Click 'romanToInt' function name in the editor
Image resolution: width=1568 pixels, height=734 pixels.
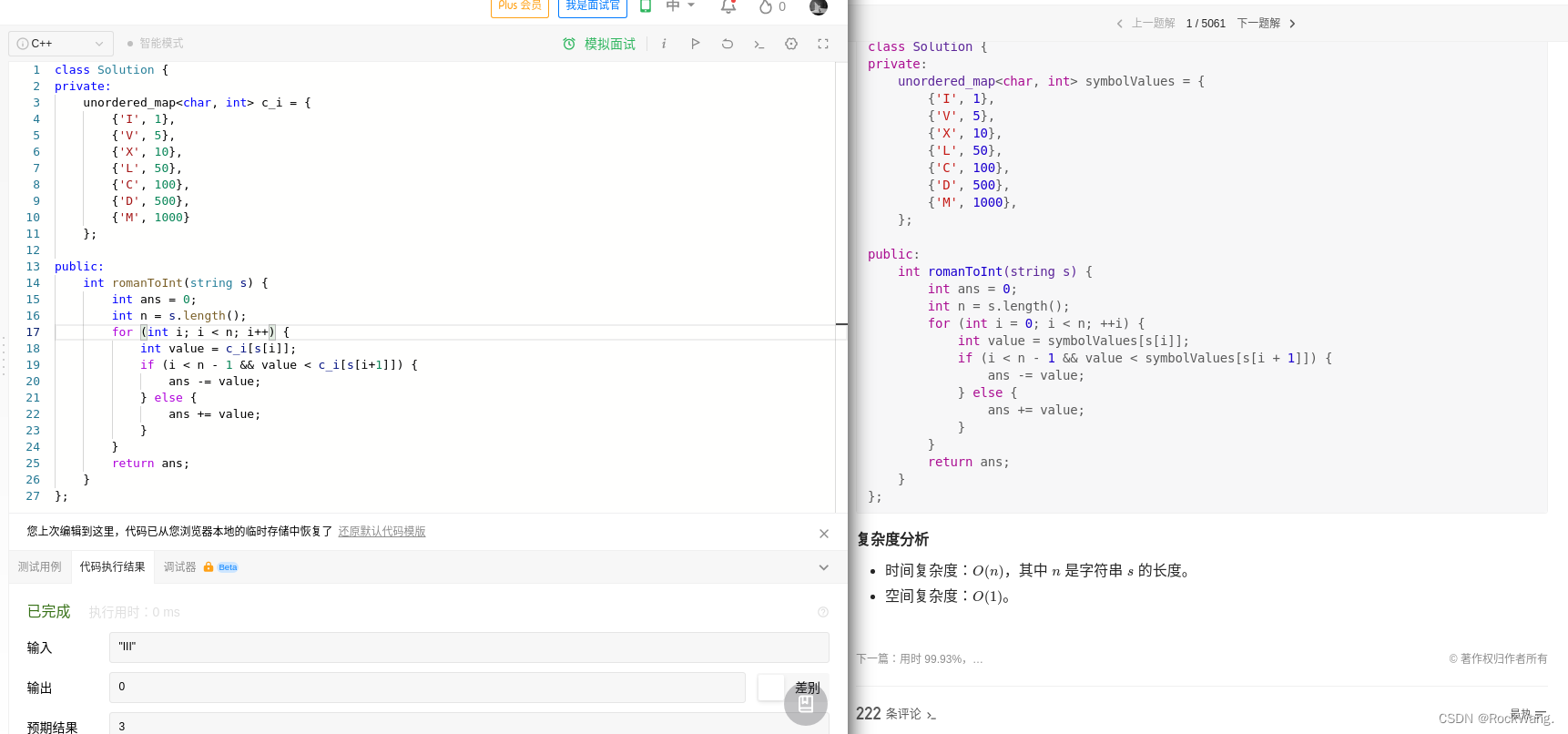[x=148, y=283]
